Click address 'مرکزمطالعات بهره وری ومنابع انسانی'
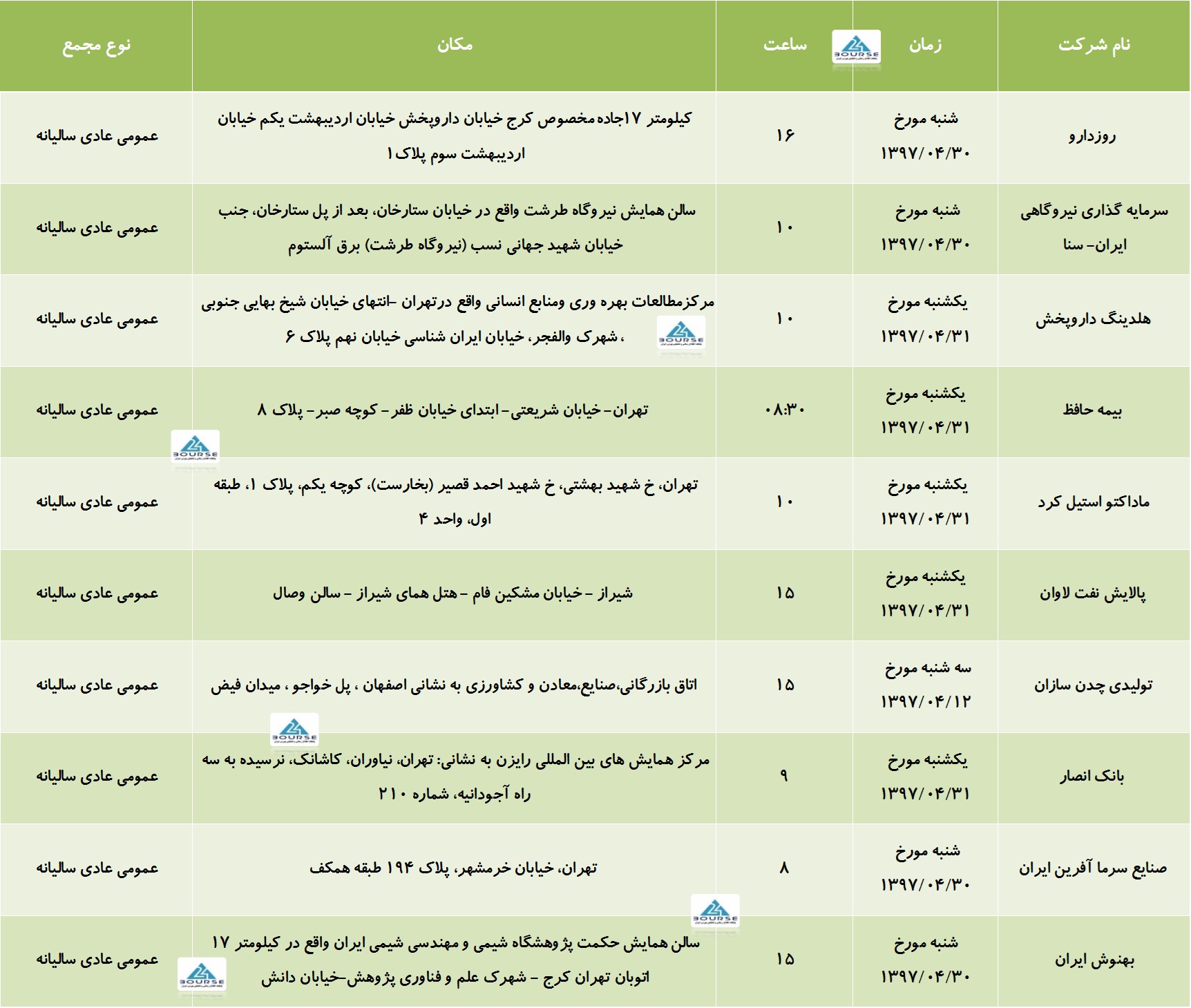1191x1008 pixels. 457,319
